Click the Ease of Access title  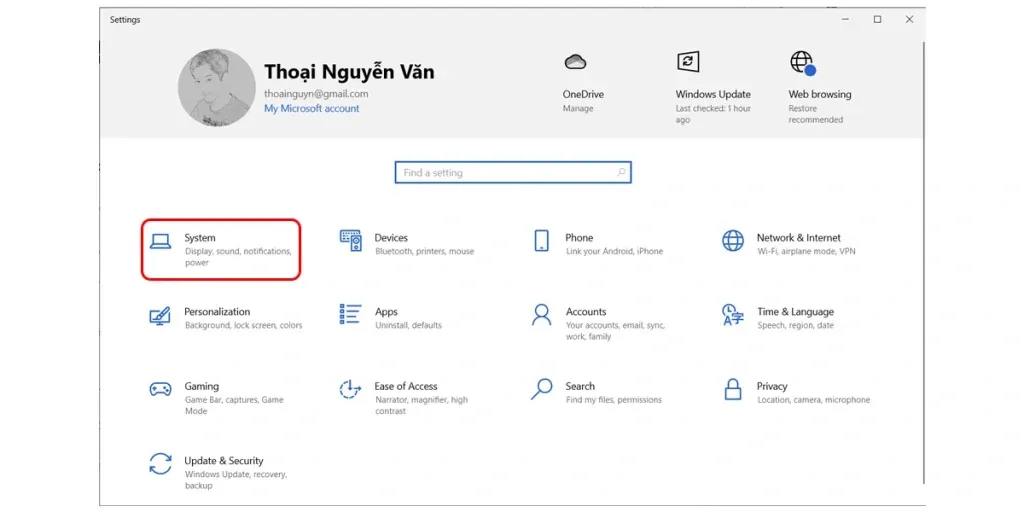406,386
